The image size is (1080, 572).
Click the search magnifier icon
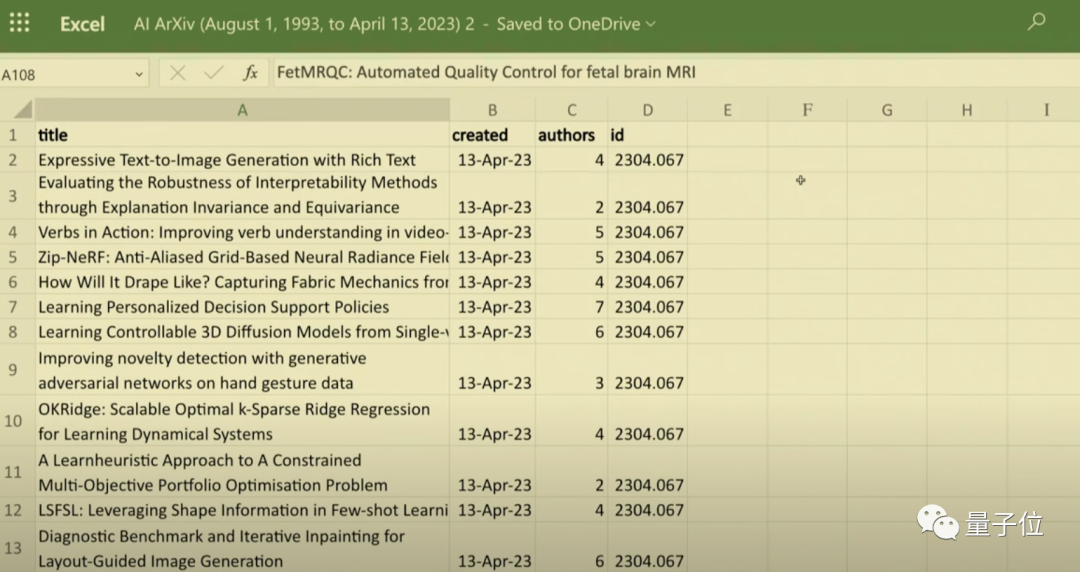1036,22
